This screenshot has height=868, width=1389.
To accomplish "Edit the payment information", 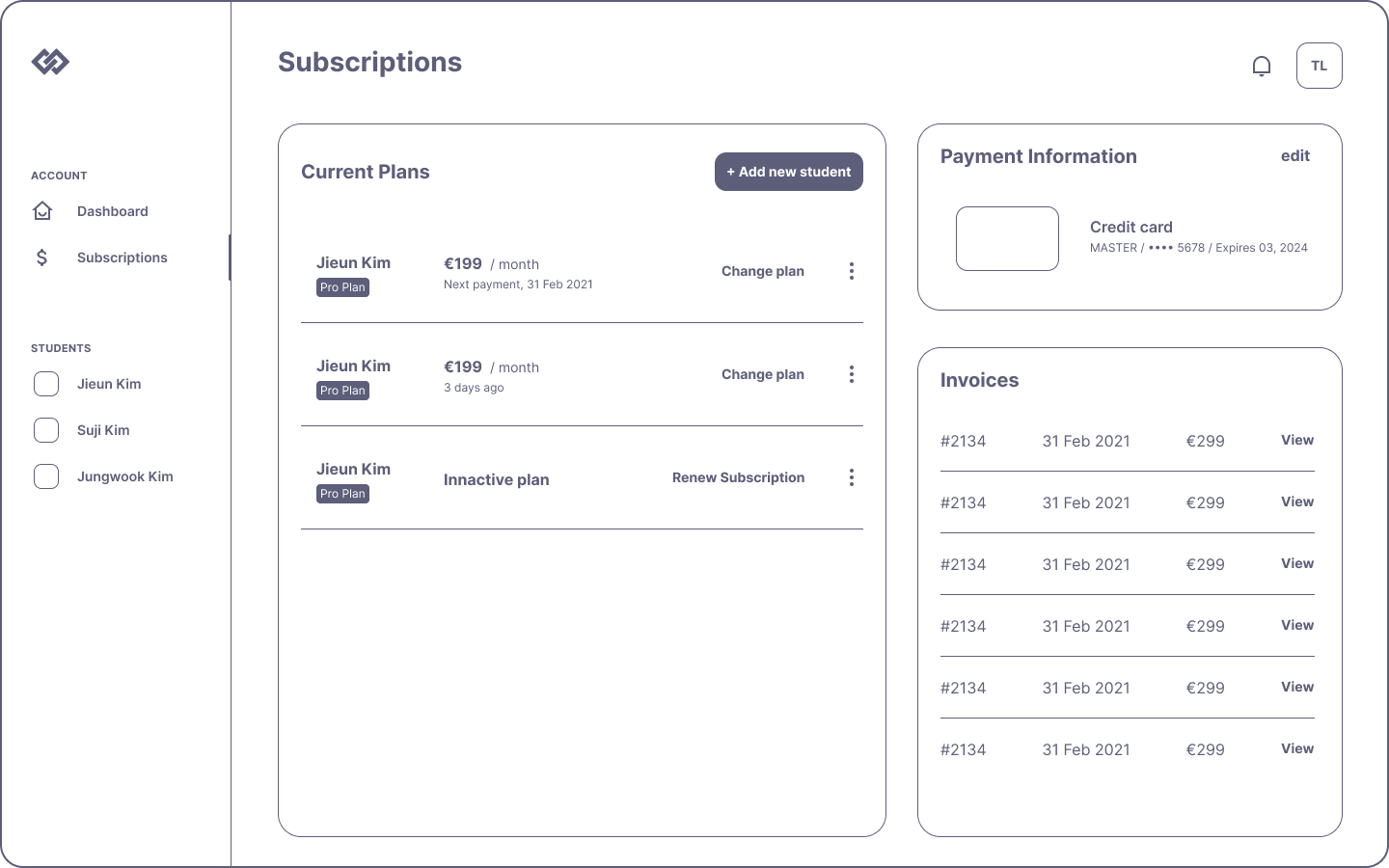I will pyautogui.click(x=1294, y=156).
